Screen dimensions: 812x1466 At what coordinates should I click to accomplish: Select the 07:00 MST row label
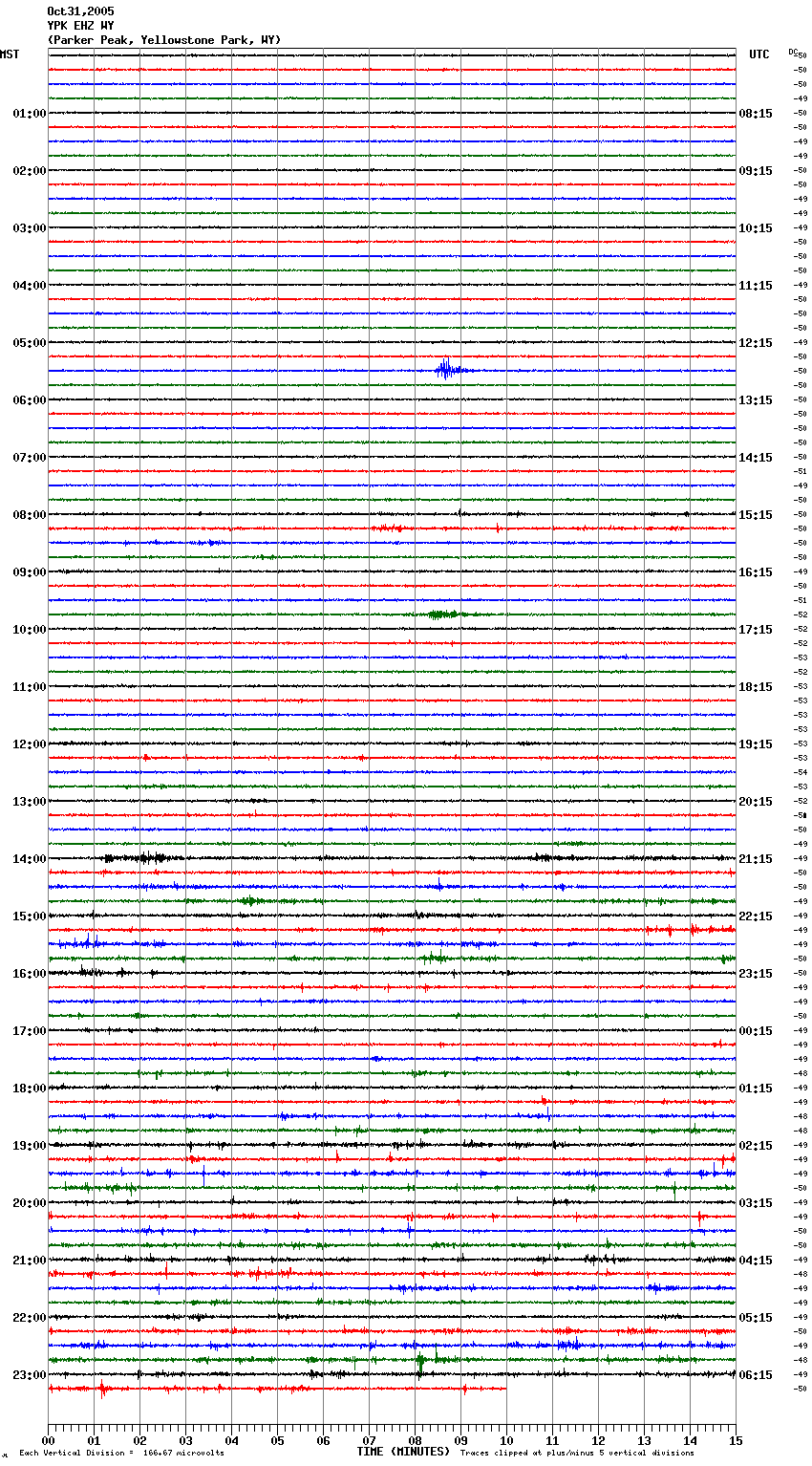pos(30,458)
